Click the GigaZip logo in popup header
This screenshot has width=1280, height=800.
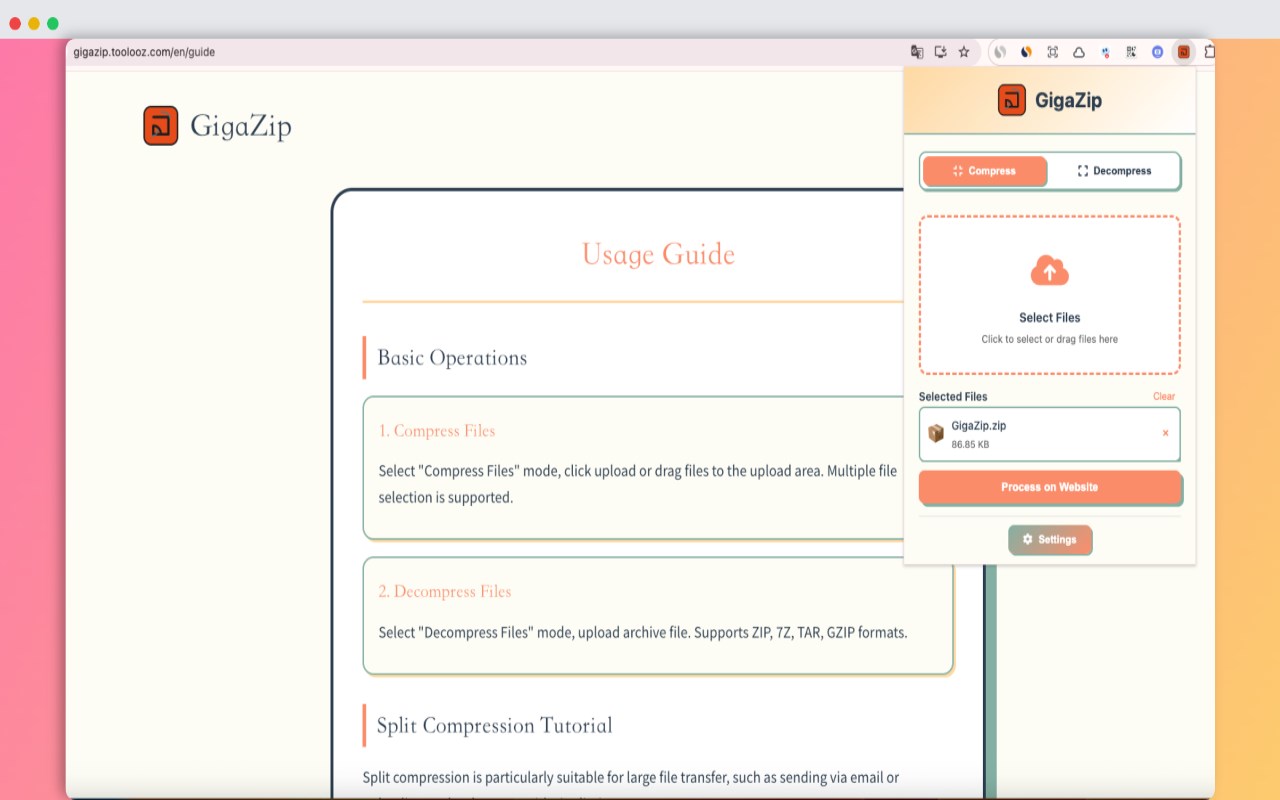pyautogui.click(x=1010, y=100)
